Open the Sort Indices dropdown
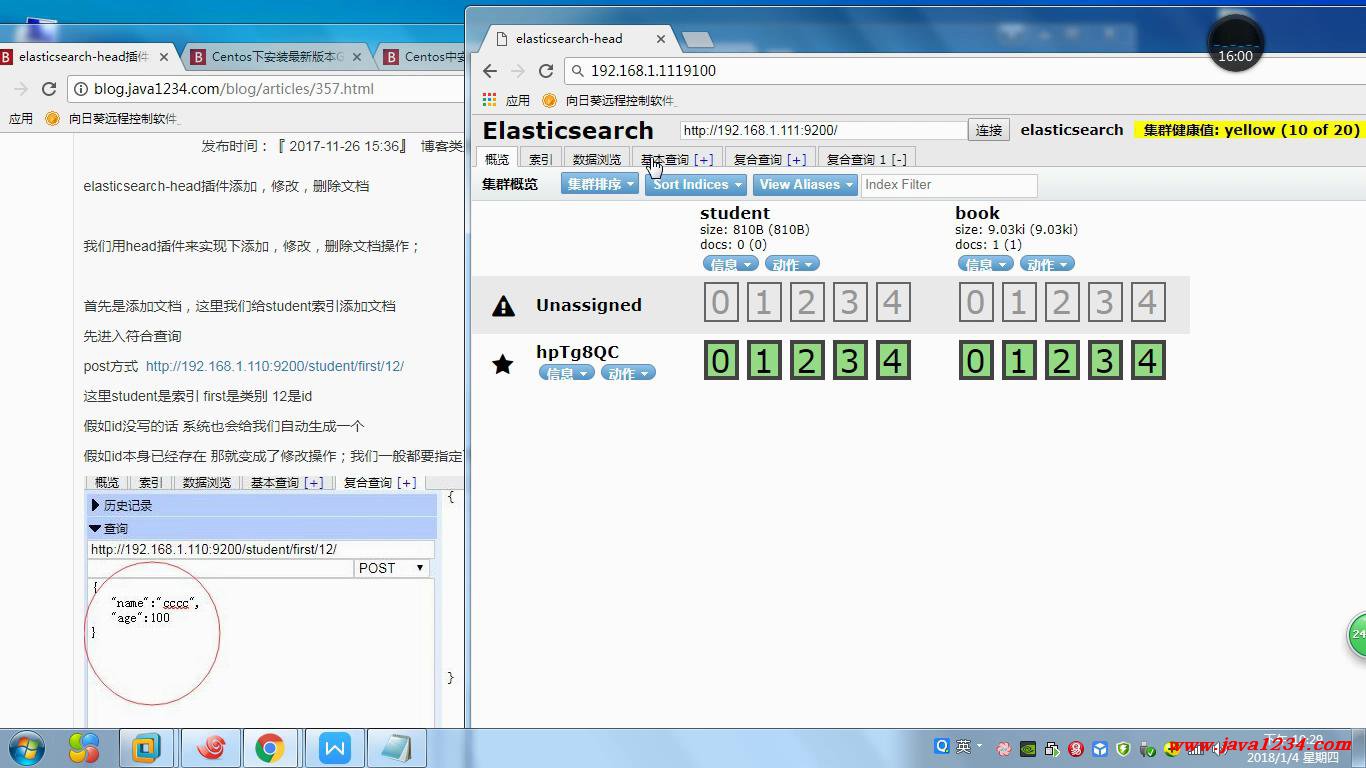 tap(696, 184)
